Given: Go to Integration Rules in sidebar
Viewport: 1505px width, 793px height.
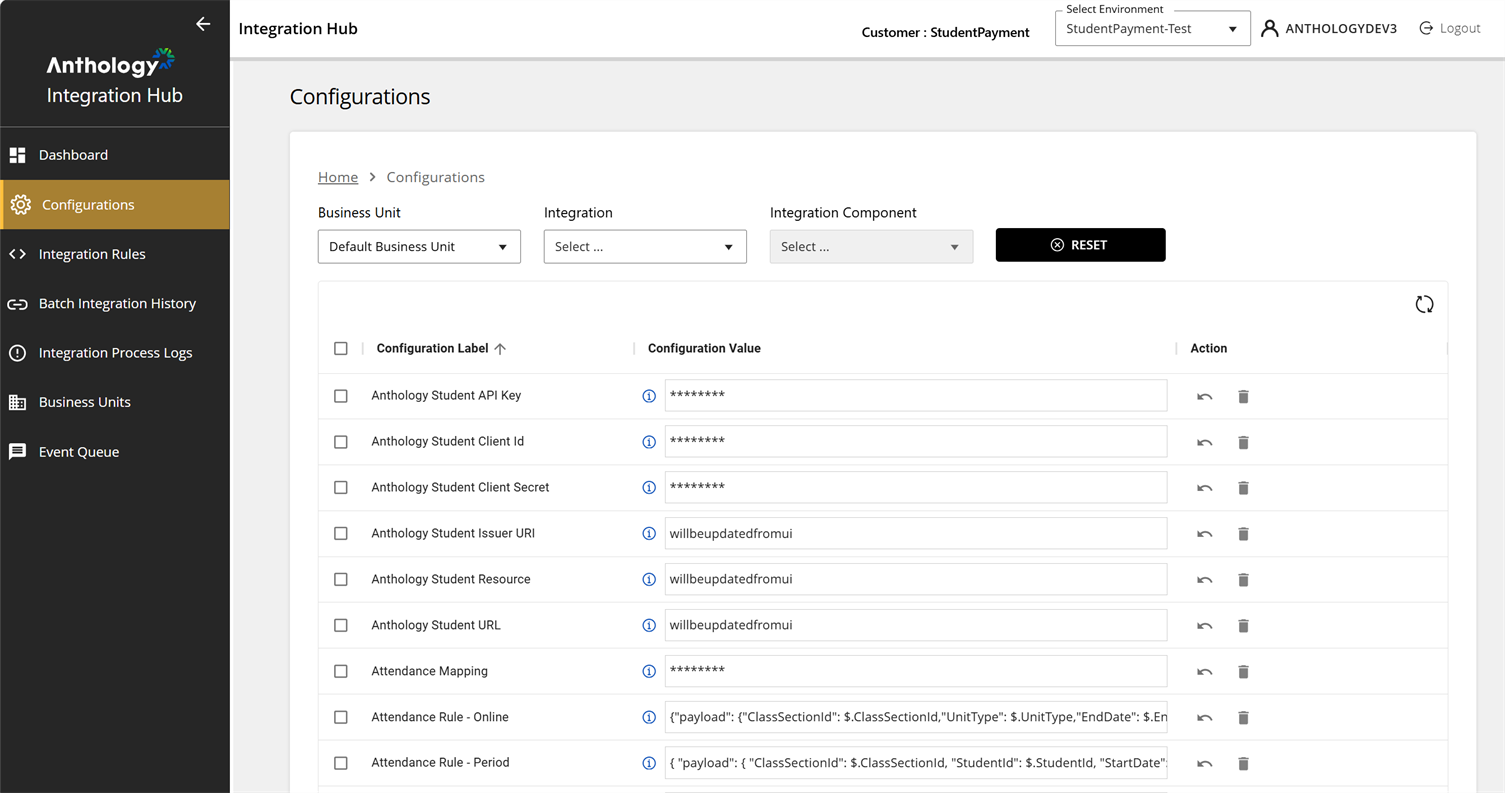Looking at the screenshot, I should coord(92,254).
